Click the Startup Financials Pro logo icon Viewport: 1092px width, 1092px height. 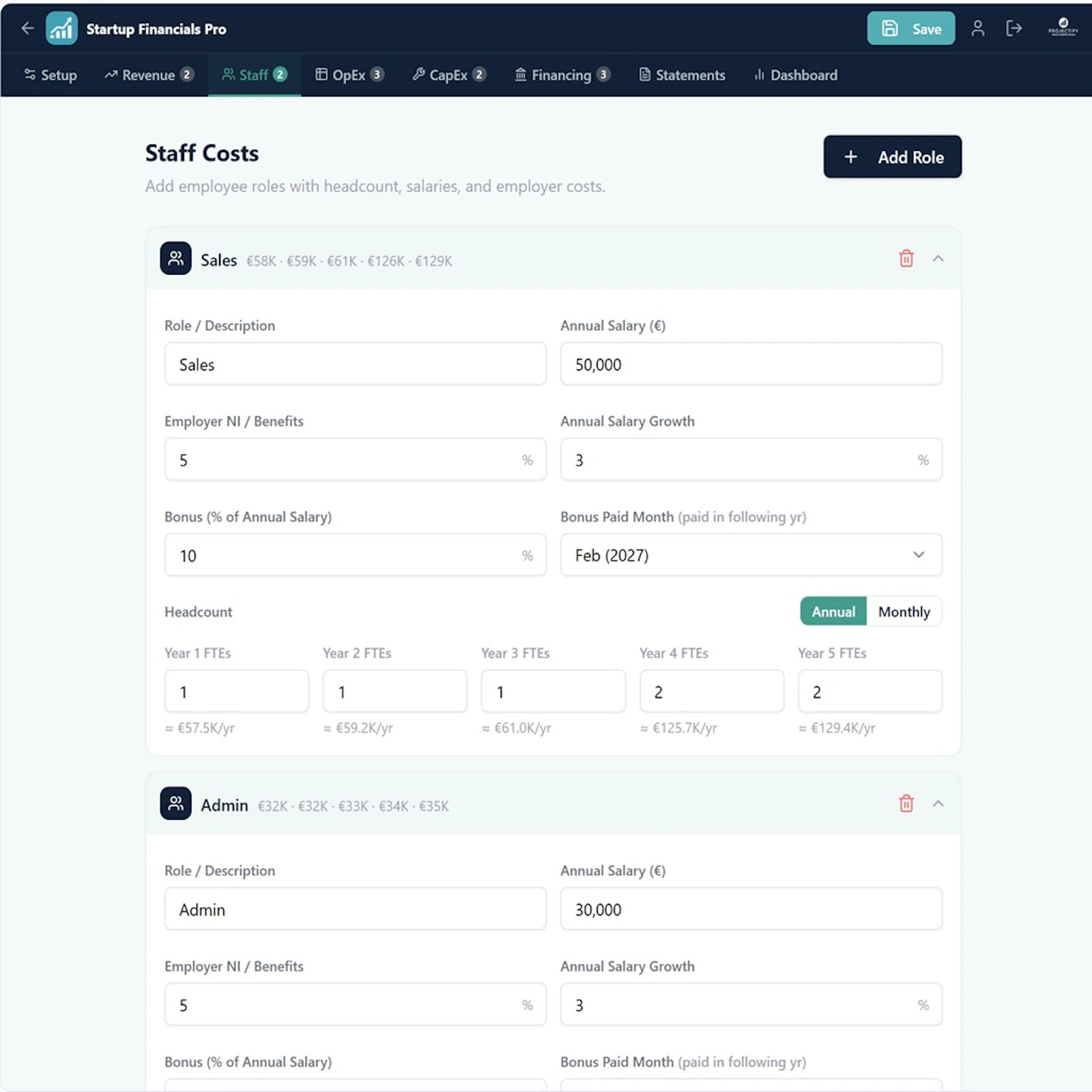click(x=61, y=28)
